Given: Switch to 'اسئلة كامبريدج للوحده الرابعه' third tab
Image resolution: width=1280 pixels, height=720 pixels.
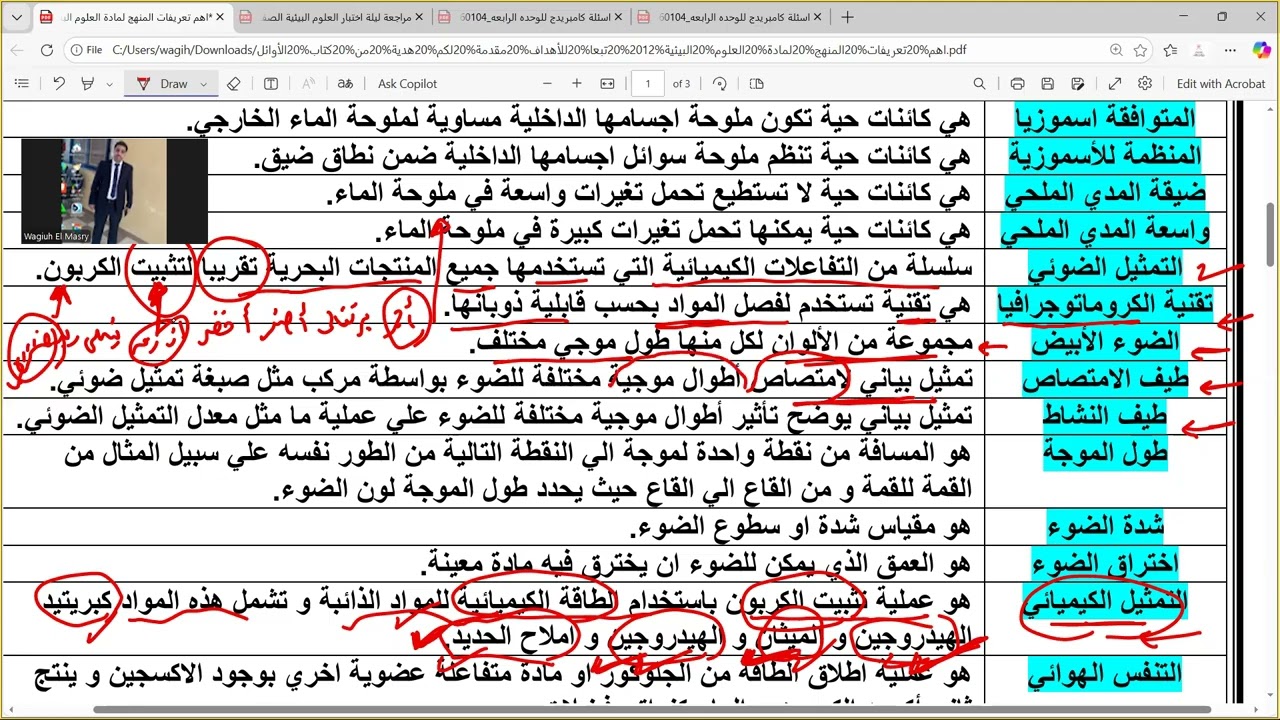Looking at the screenshot, I should pos(529,17).
